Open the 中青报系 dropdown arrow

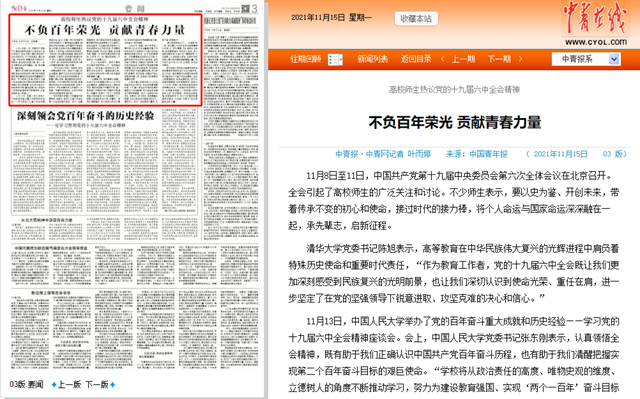point(614,60)
